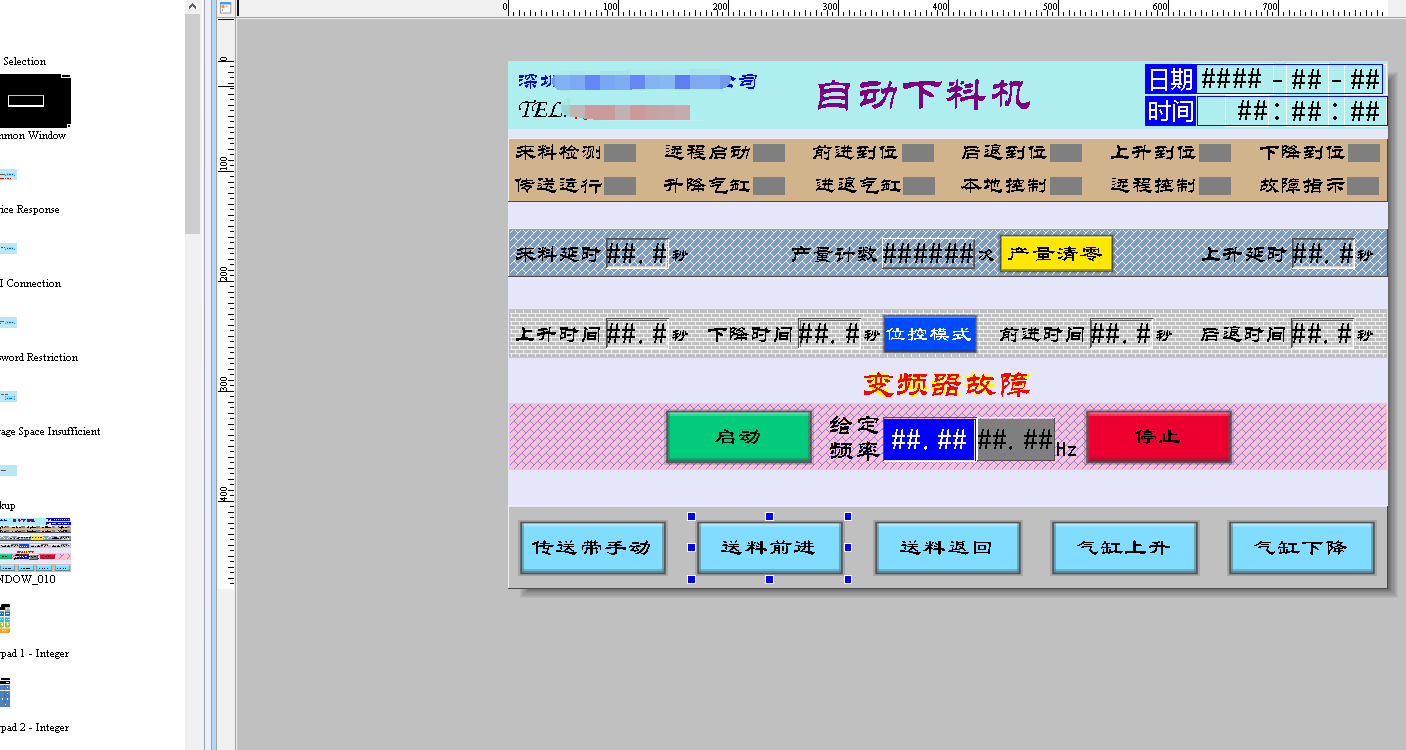The height and width of the screenshot is (750, 1406).
Task: Click the Keypad 2 - Integer window icon
Action: [x=5, y=692]
